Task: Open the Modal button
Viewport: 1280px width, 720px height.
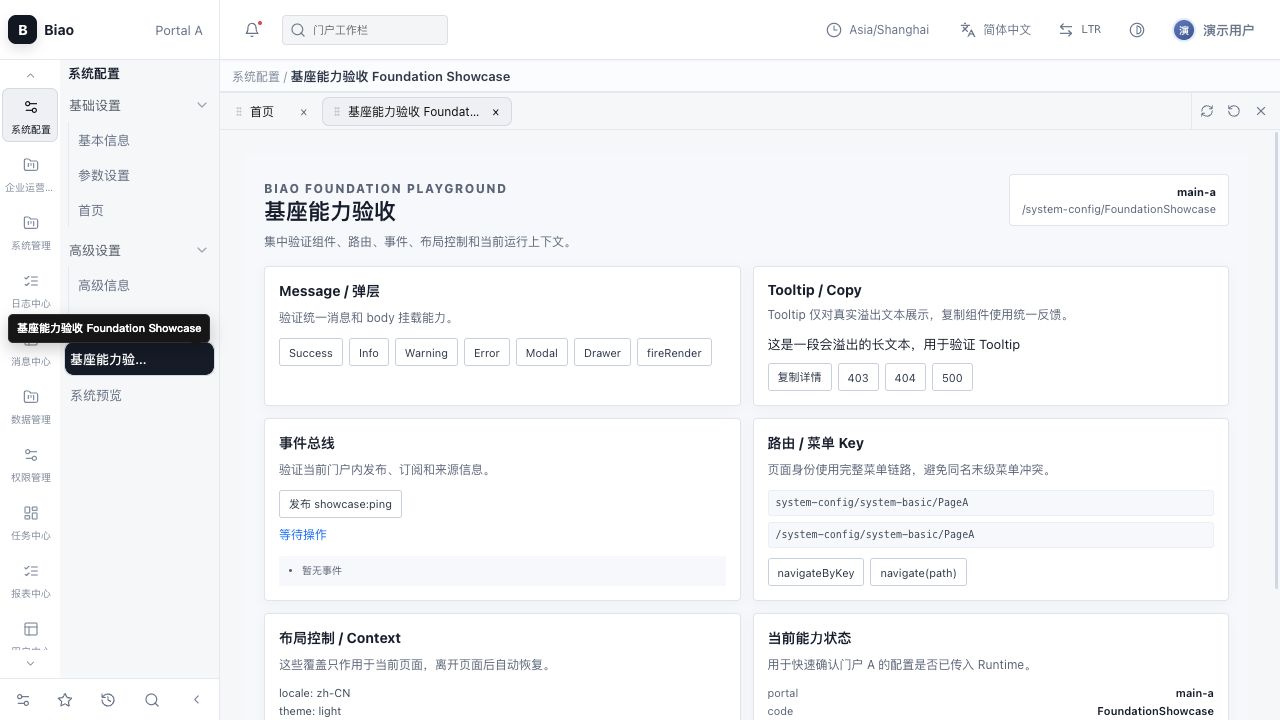Action: [x=542, y=353]
